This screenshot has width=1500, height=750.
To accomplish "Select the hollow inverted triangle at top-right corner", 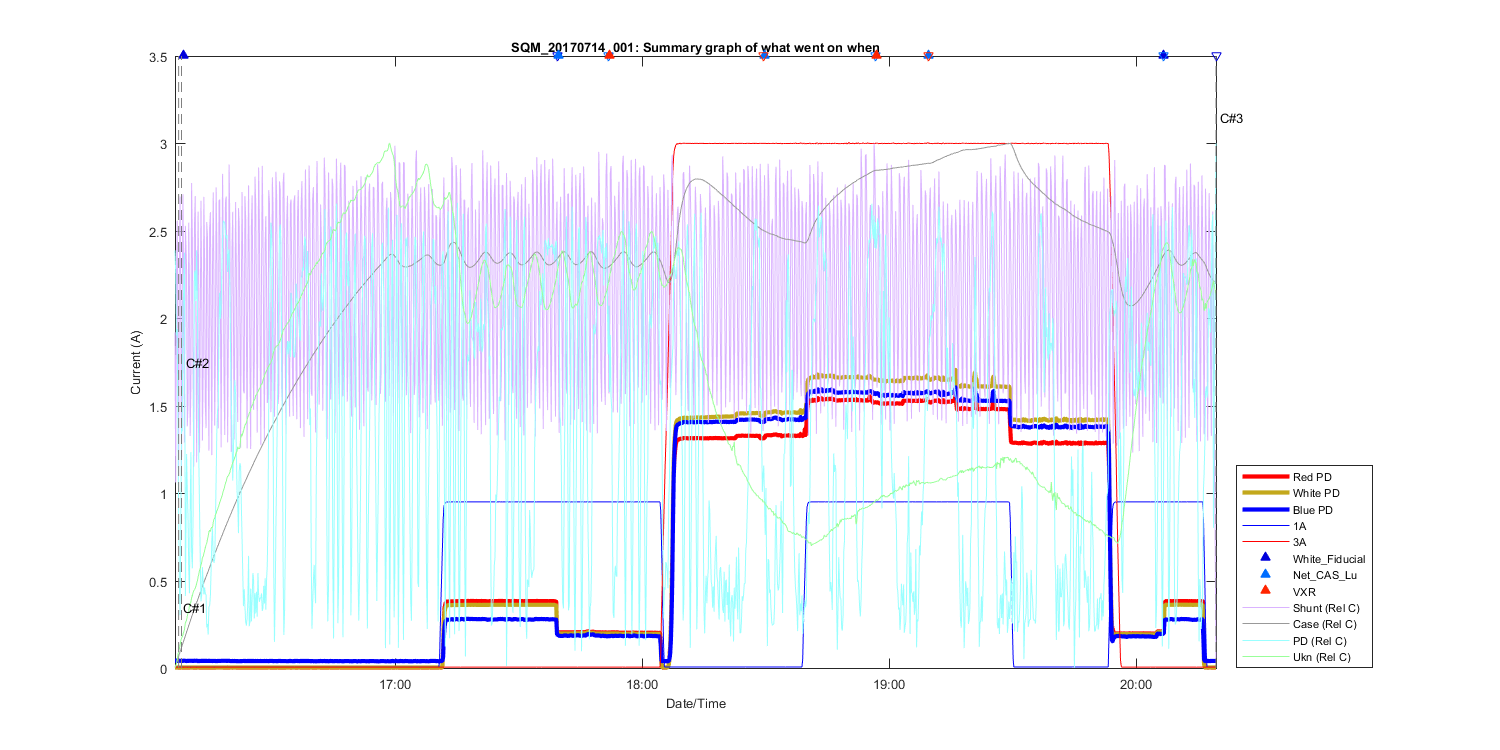I will 1216,57.
